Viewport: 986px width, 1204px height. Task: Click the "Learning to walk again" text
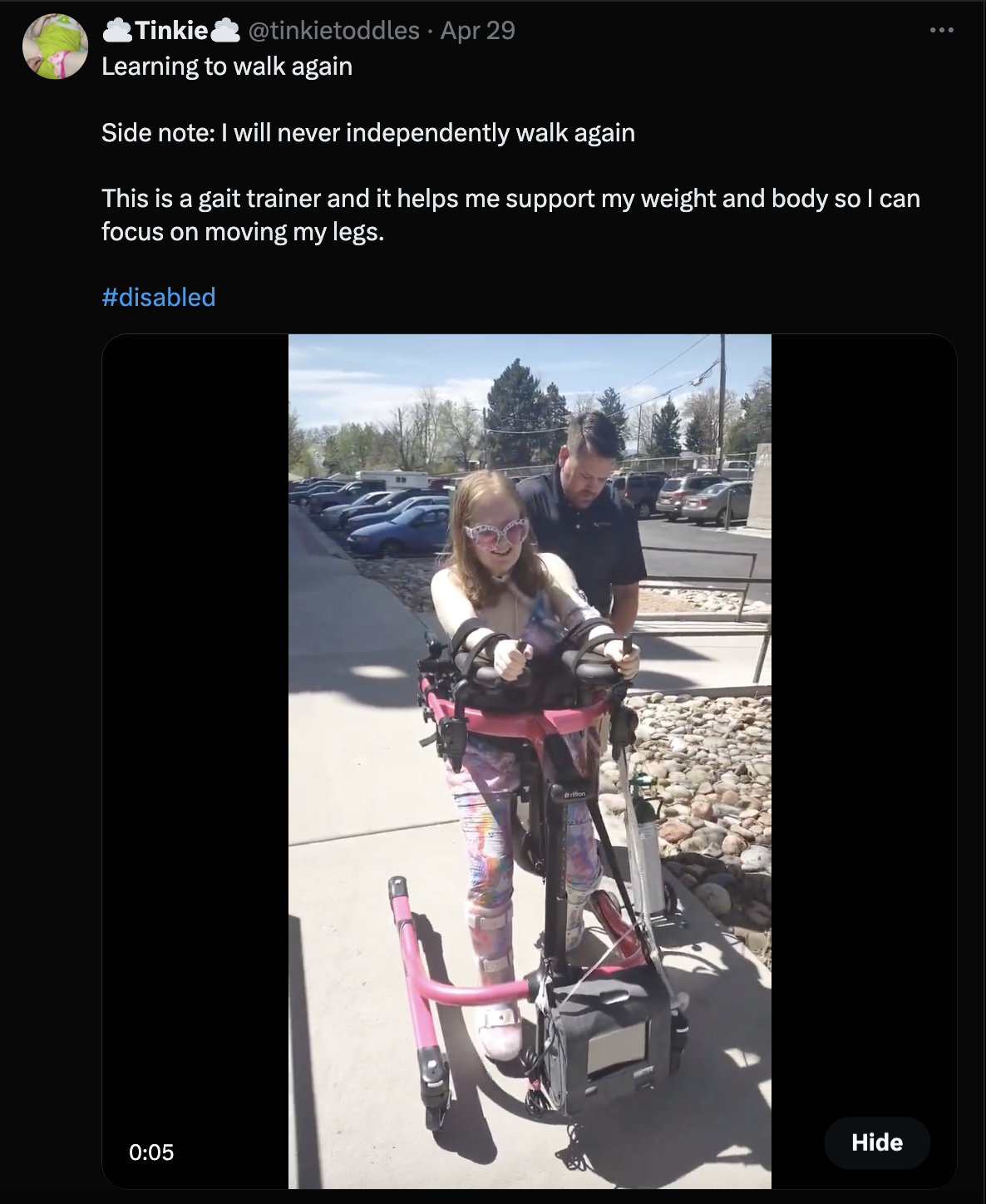[227, 67]
